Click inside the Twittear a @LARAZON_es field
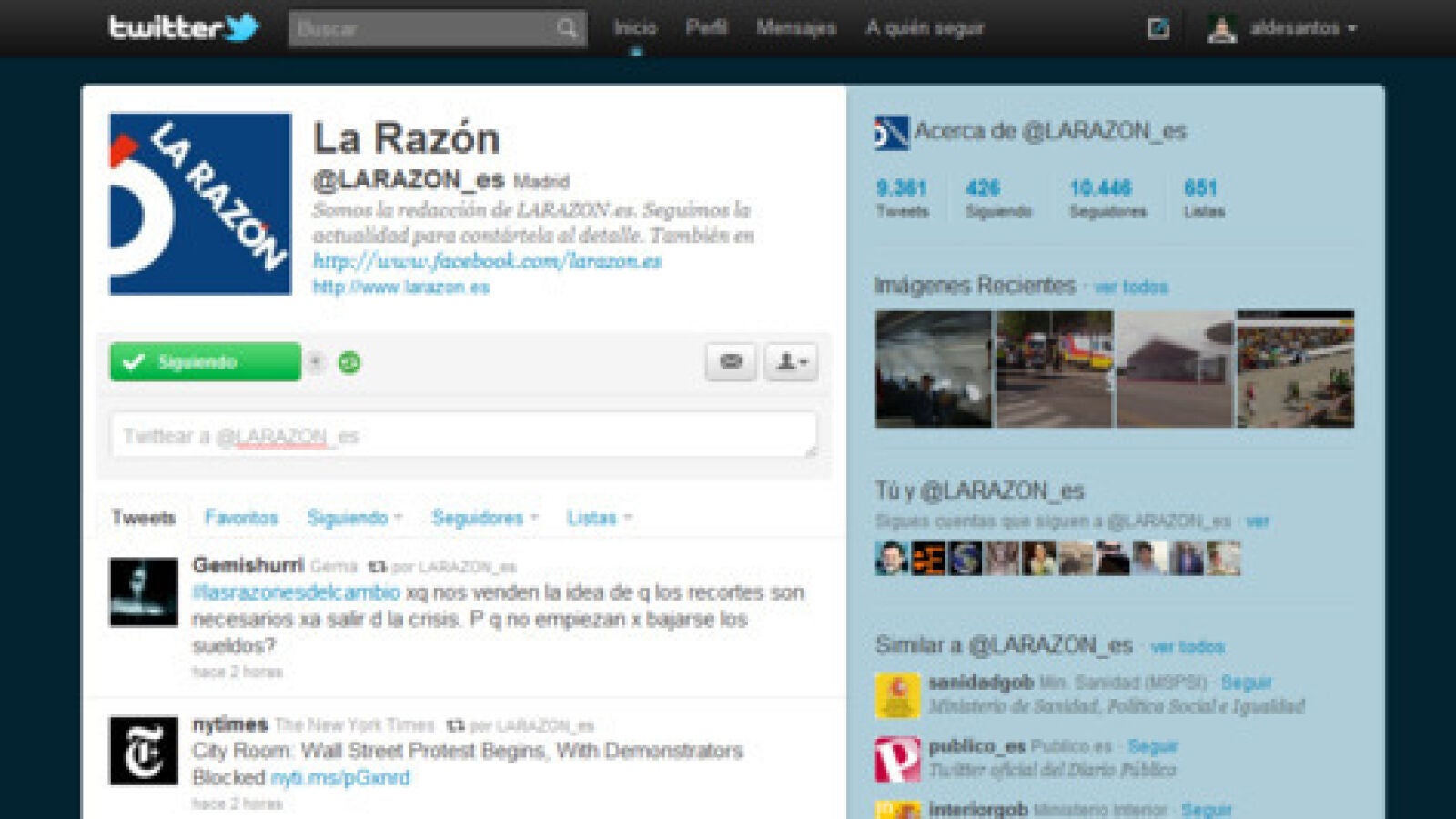Screen dimensions: 1456x819 (x=464, y=436)
